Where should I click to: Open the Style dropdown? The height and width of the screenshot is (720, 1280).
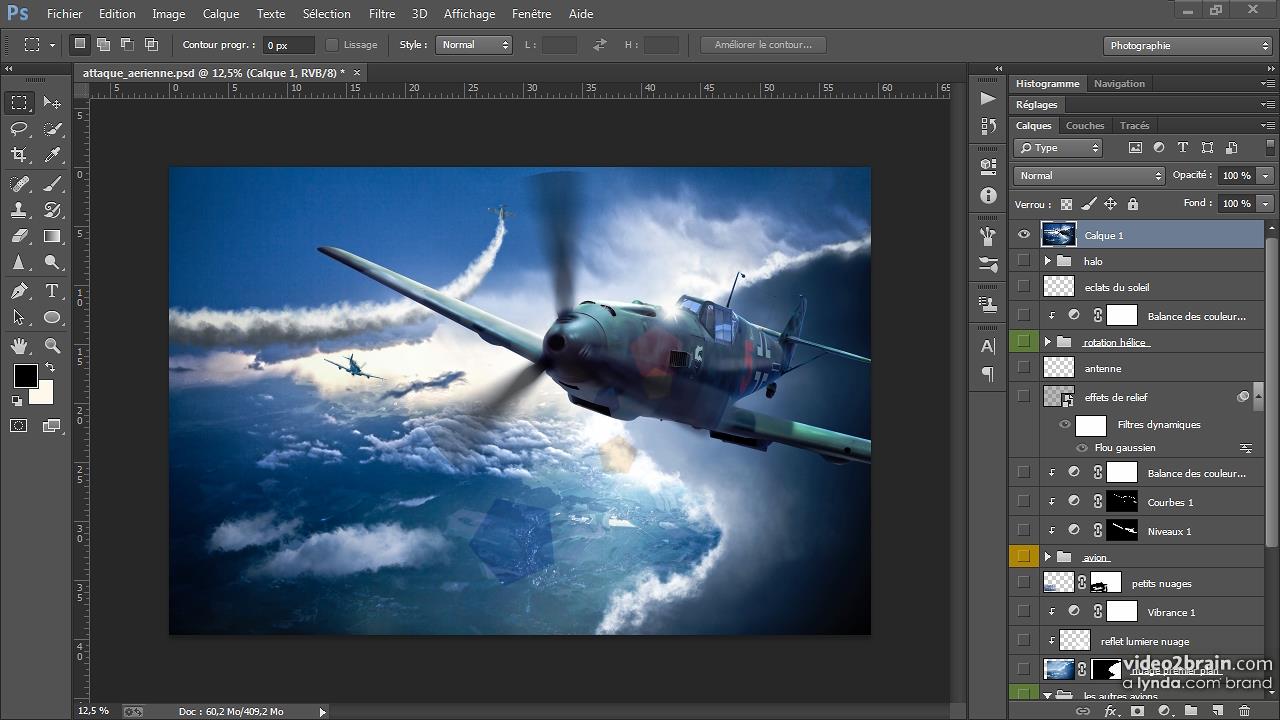[x=474, y=45]
